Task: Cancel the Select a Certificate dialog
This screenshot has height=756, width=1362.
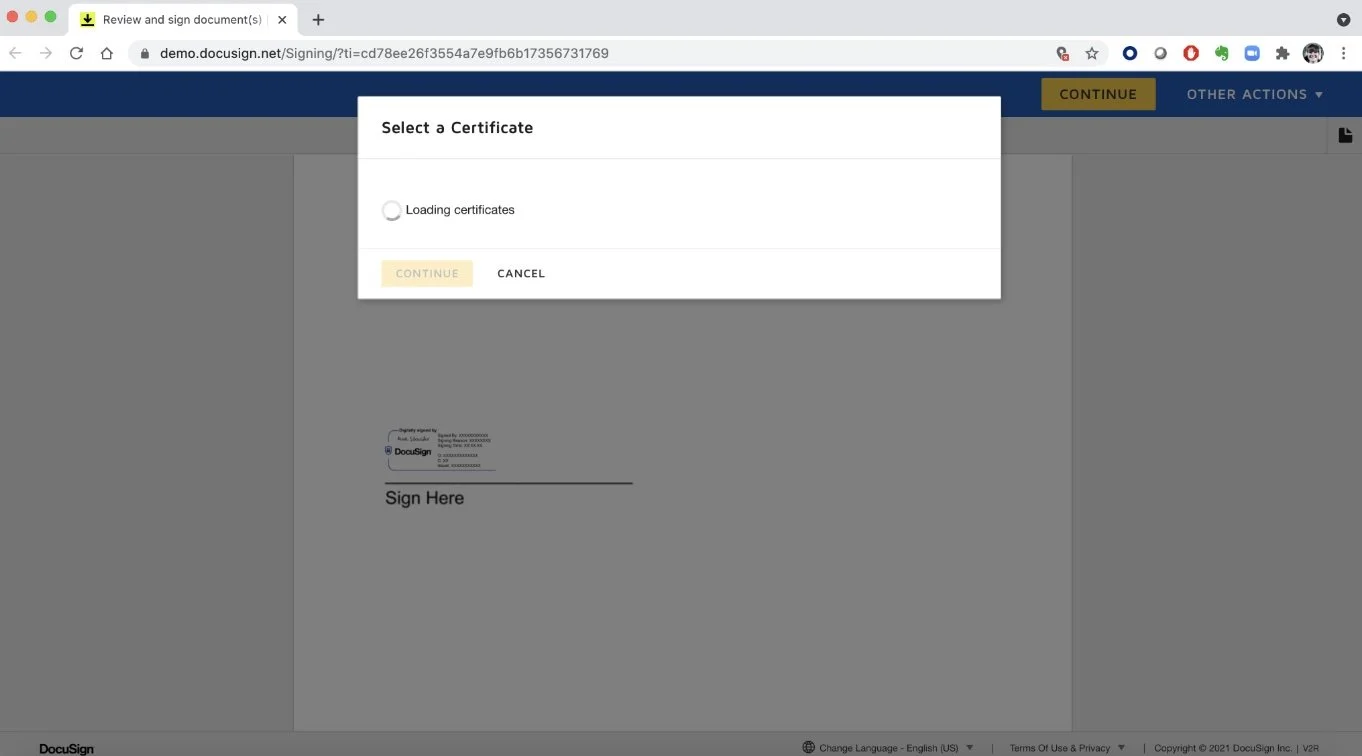Action: click(x=521, y=273)
